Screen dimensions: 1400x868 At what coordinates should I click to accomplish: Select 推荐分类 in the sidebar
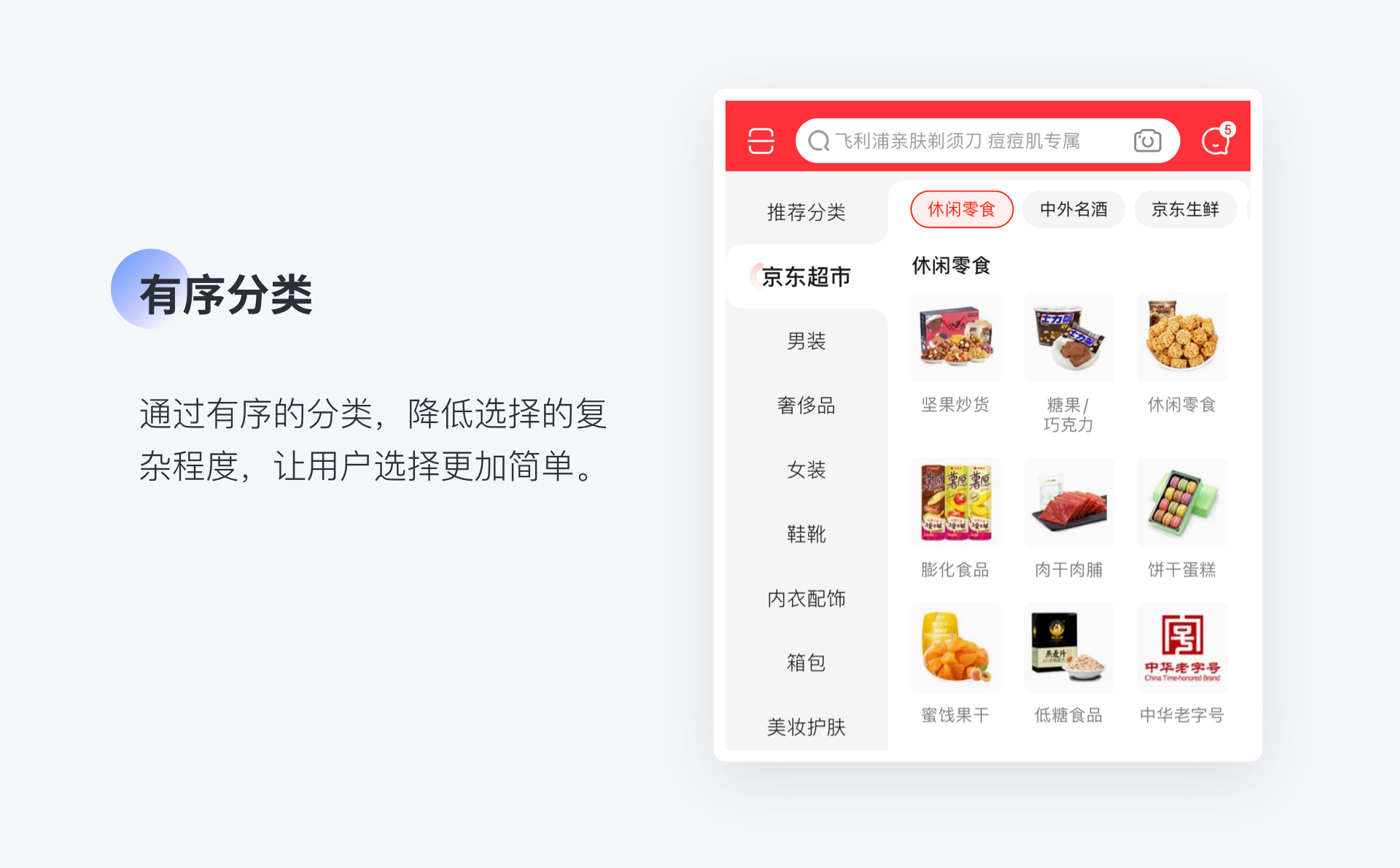click(x=806, y=212)
